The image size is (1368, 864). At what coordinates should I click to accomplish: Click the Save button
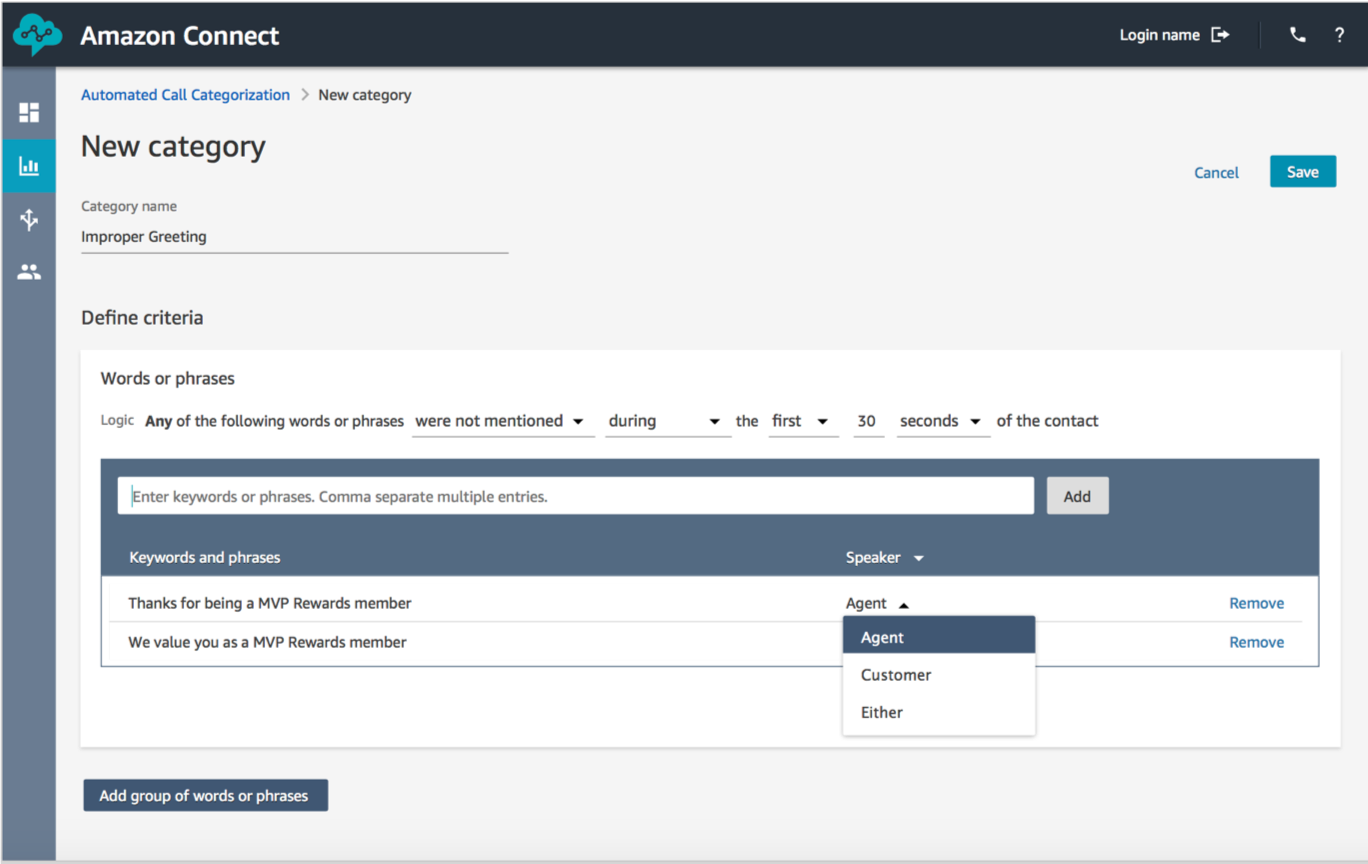(1303, 172)
